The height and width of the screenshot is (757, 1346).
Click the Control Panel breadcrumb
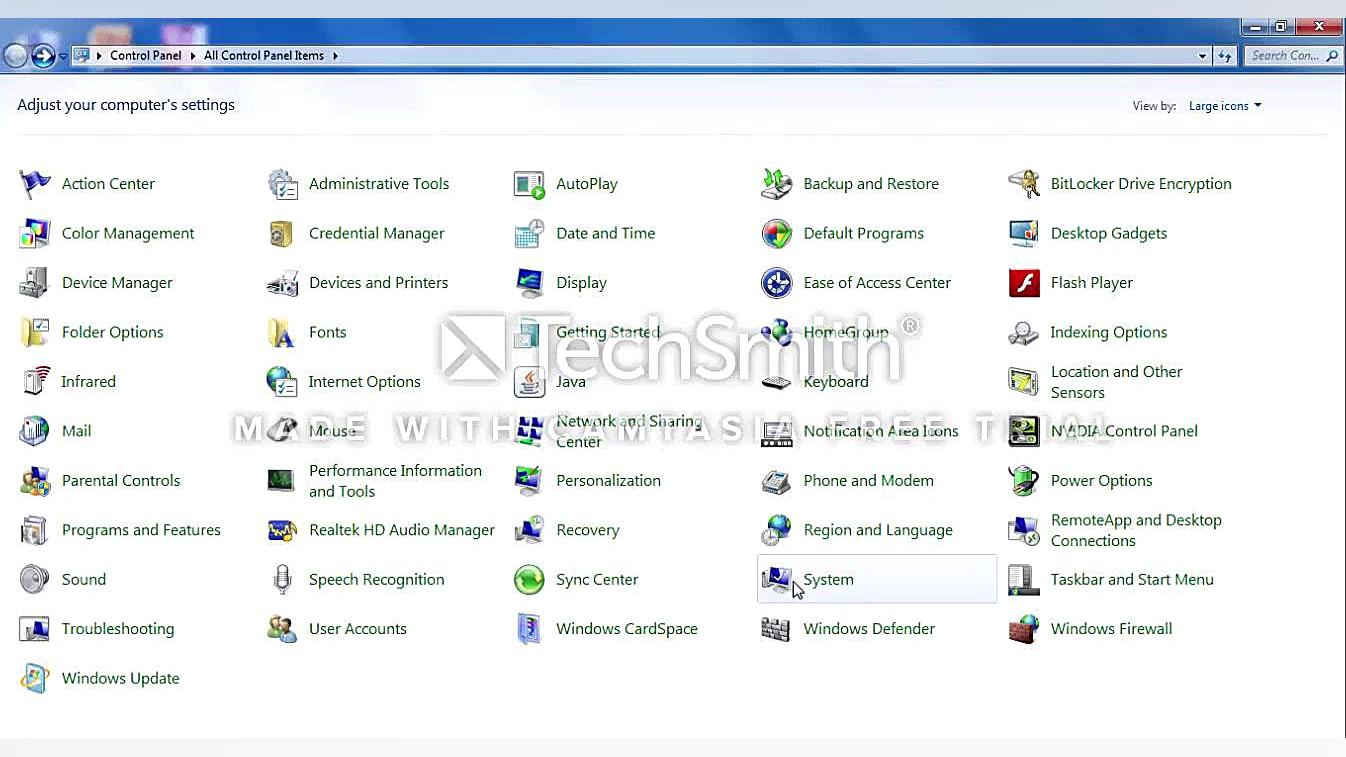[x=146, y=56]
